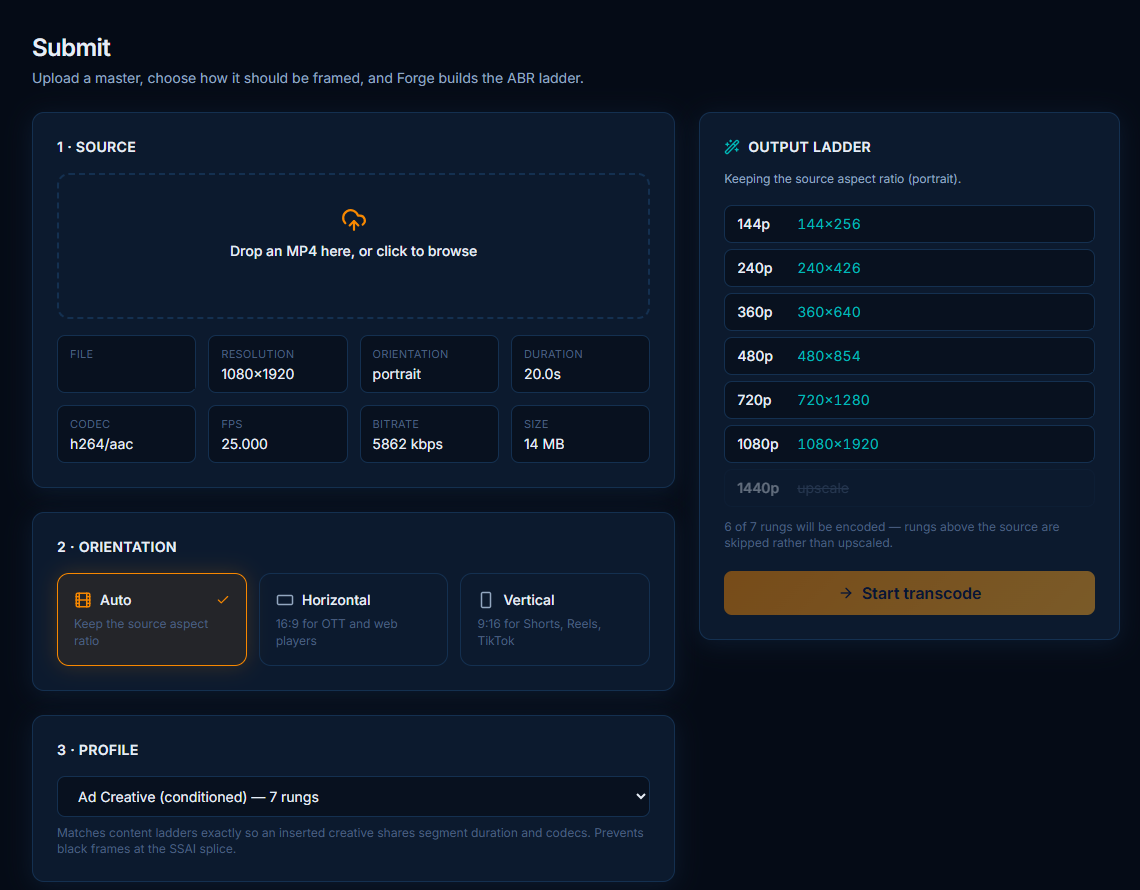Click the 720×1280 value in 720p rung
The height and width of the screenshot is (890, 1140).
pyautogui.click(x=833, y=400)
